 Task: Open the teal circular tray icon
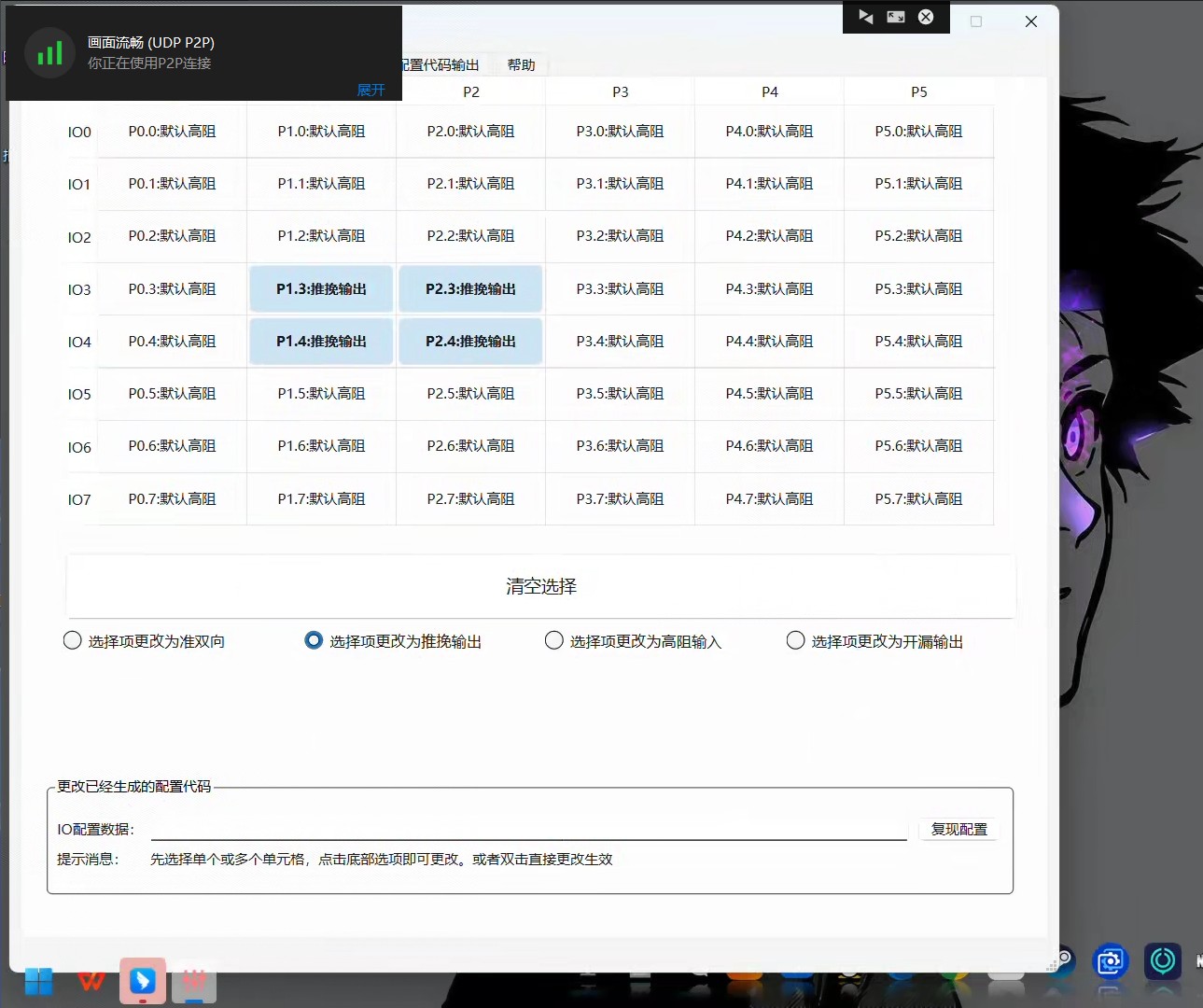[x=1163, y=960]
